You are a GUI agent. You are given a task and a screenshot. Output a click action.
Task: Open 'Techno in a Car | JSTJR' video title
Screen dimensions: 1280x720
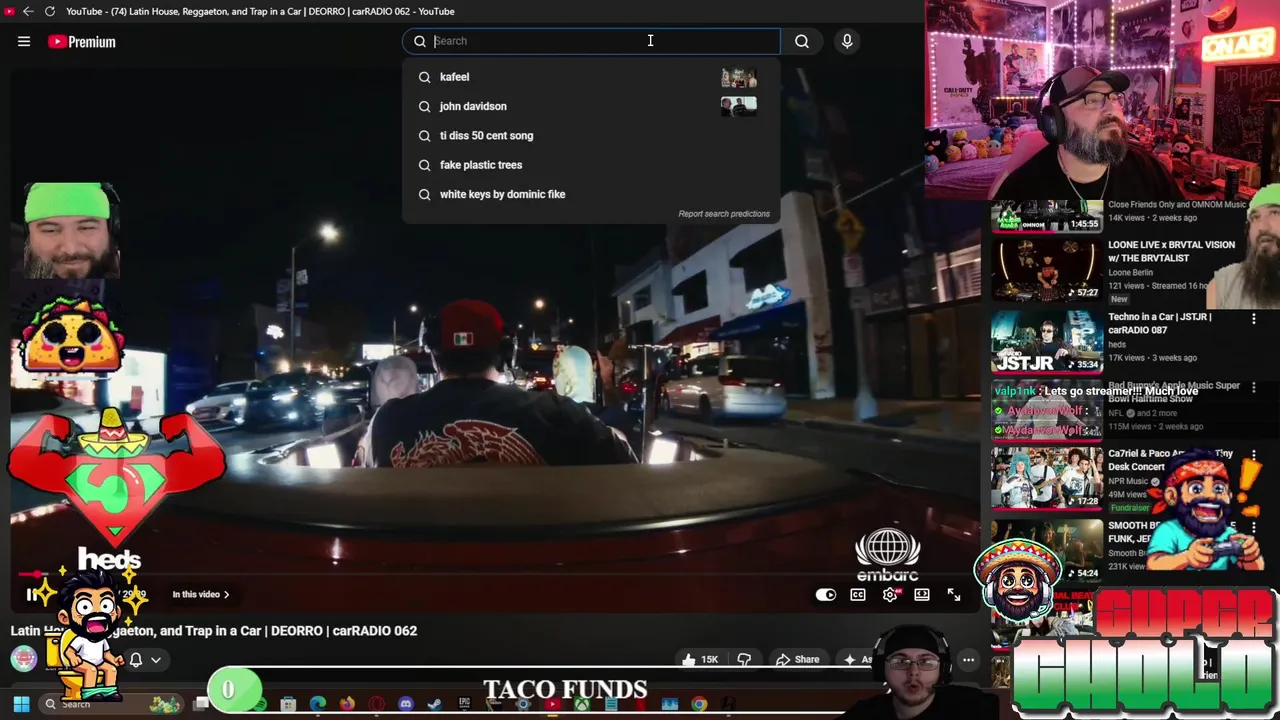[1159, 324]
